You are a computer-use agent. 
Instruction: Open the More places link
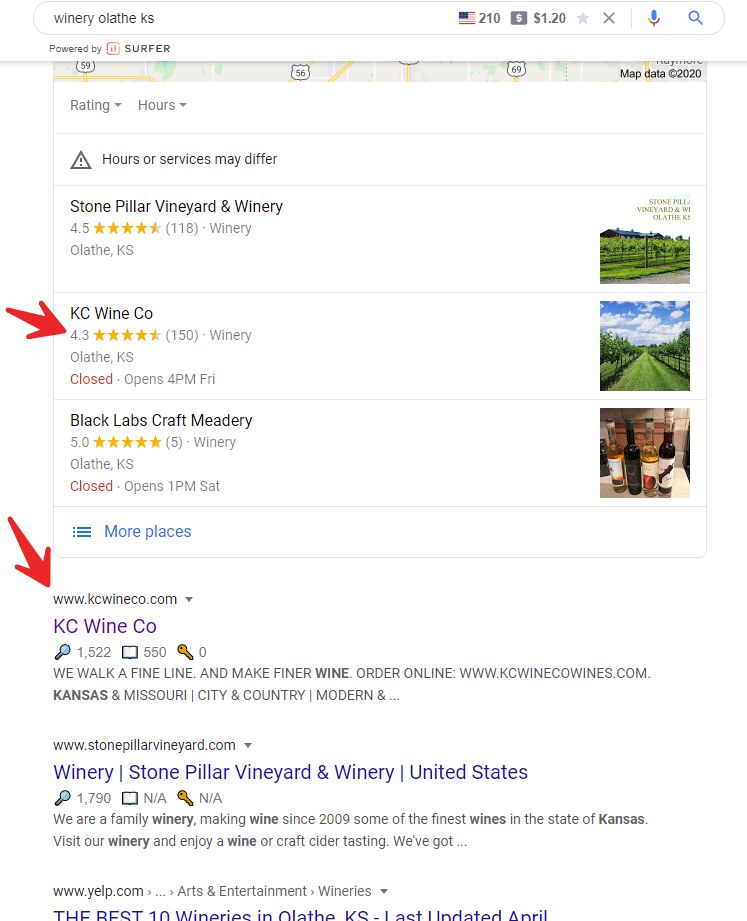148,532
